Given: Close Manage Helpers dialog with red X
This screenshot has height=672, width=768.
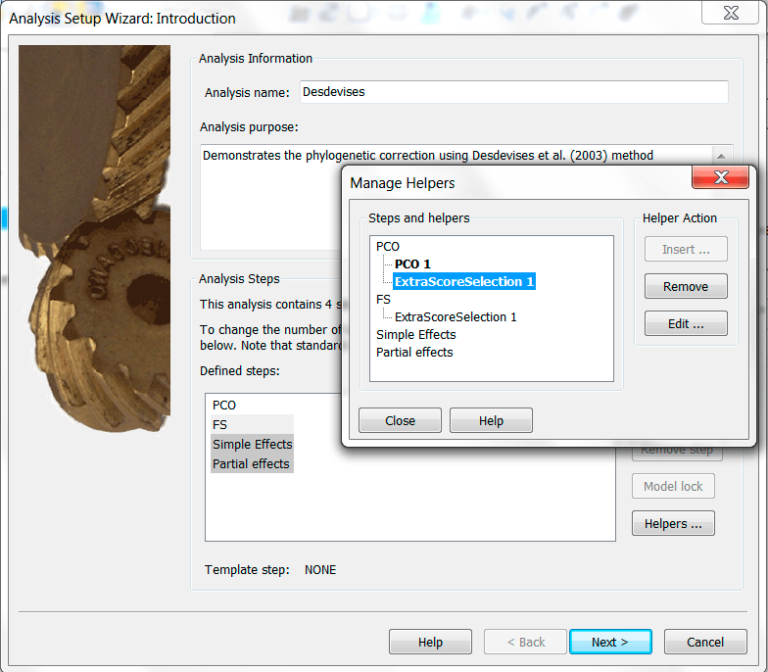Looking at the screenshot, I should 720,179.
